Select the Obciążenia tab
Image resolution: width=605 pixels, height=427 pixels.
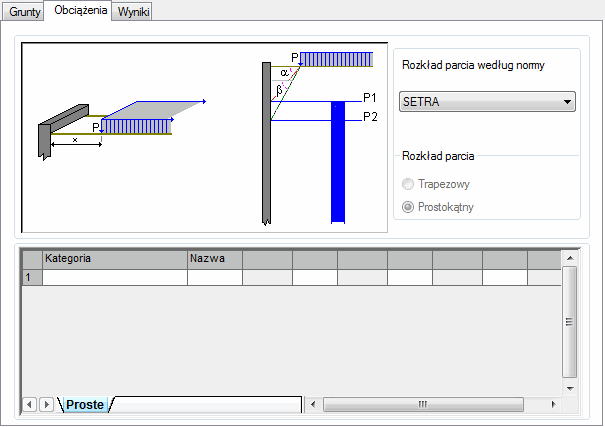[x=78, y=10]
